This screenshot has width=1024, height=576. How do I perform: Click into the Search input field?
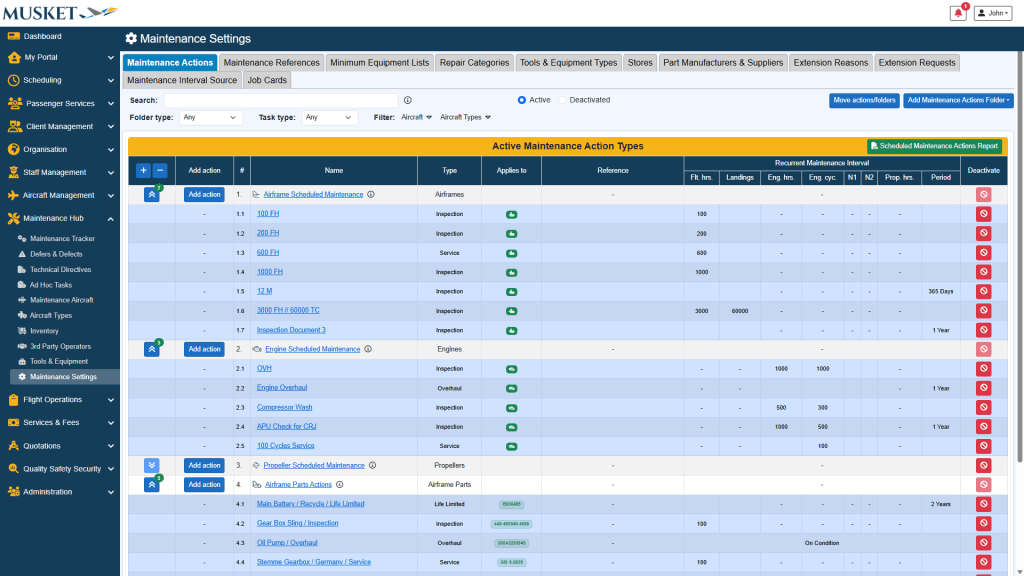(x=280, y=100)
